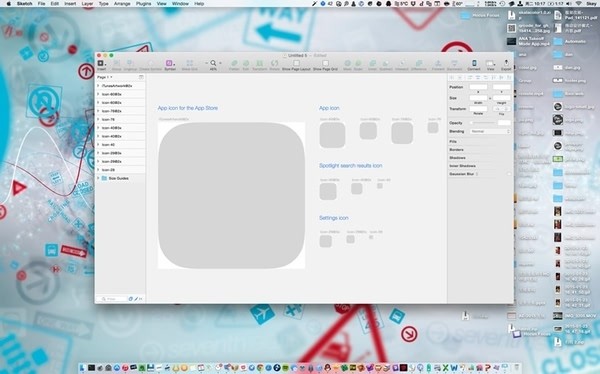Click the Connect device toolbar icon
Image resolution: width=600 pixels, height=374 pixels.
click(474, 64)
